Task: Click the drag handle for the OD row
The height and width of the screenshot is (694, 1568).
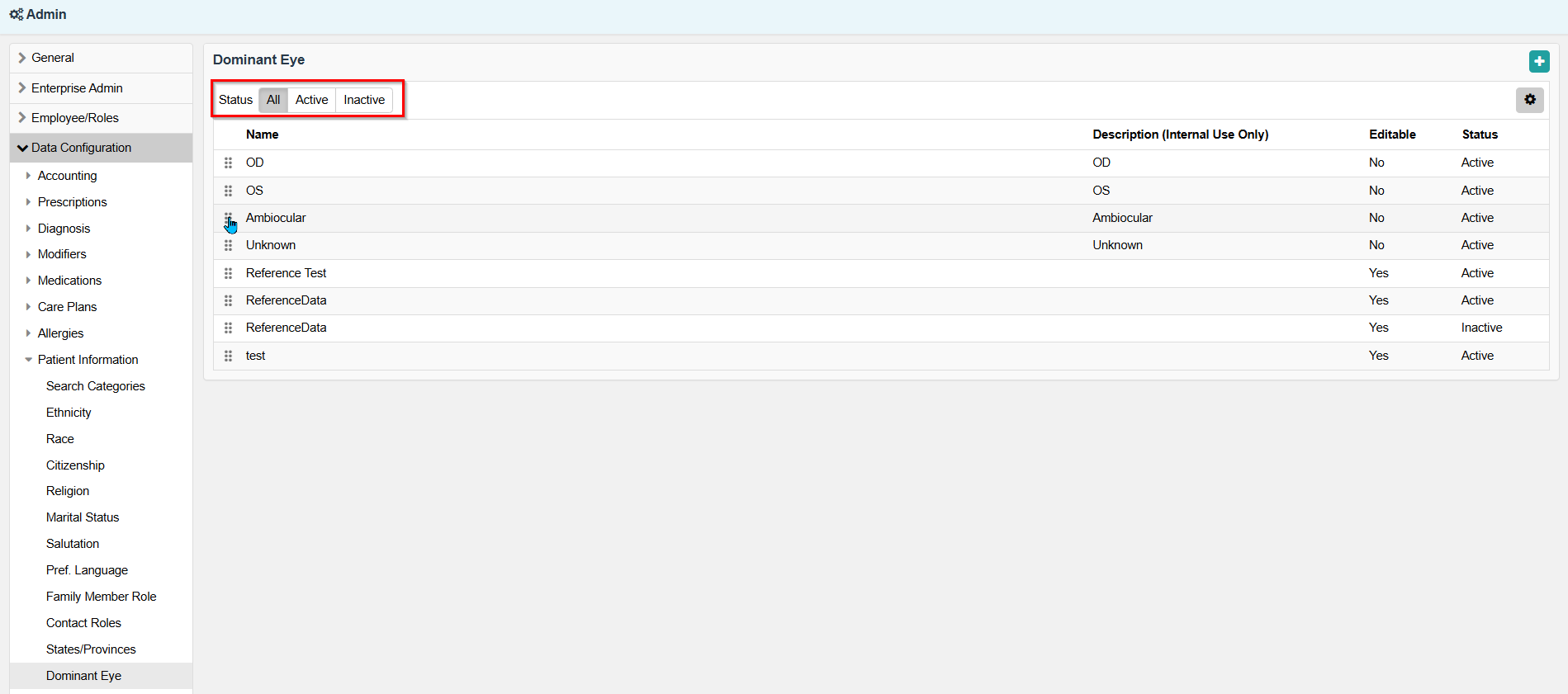Action: pyautogui.click(x=229, y=163)
